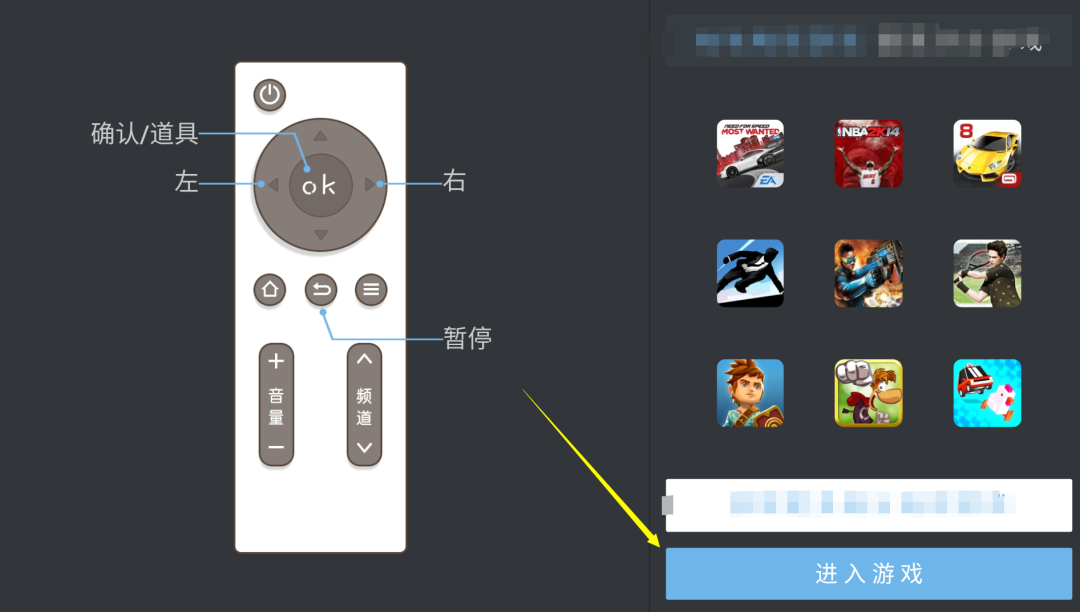1080x612 pixels.
Task: Click the 进入游戏 button
Action: coord(869,573)
